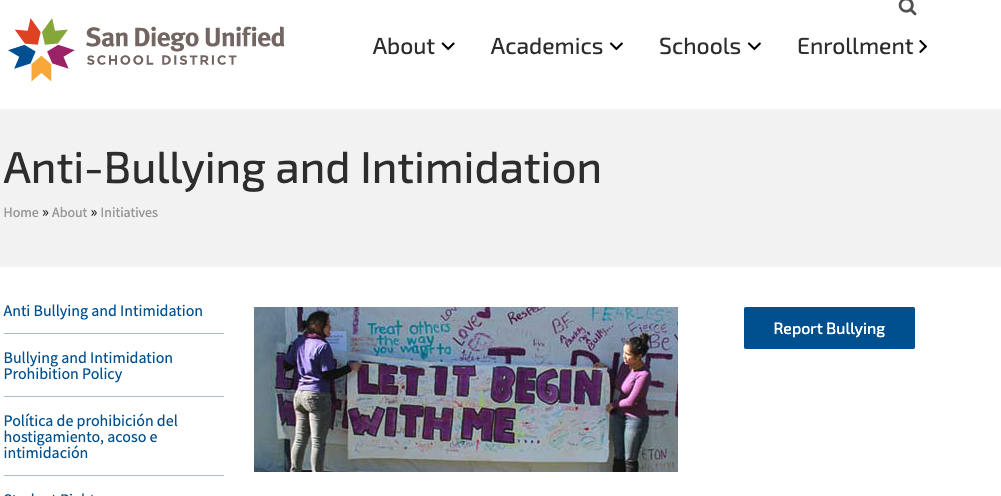This screenshot has height=496, width=1001.
Task: Expand the chevron beside Schools
Action: 754,46
